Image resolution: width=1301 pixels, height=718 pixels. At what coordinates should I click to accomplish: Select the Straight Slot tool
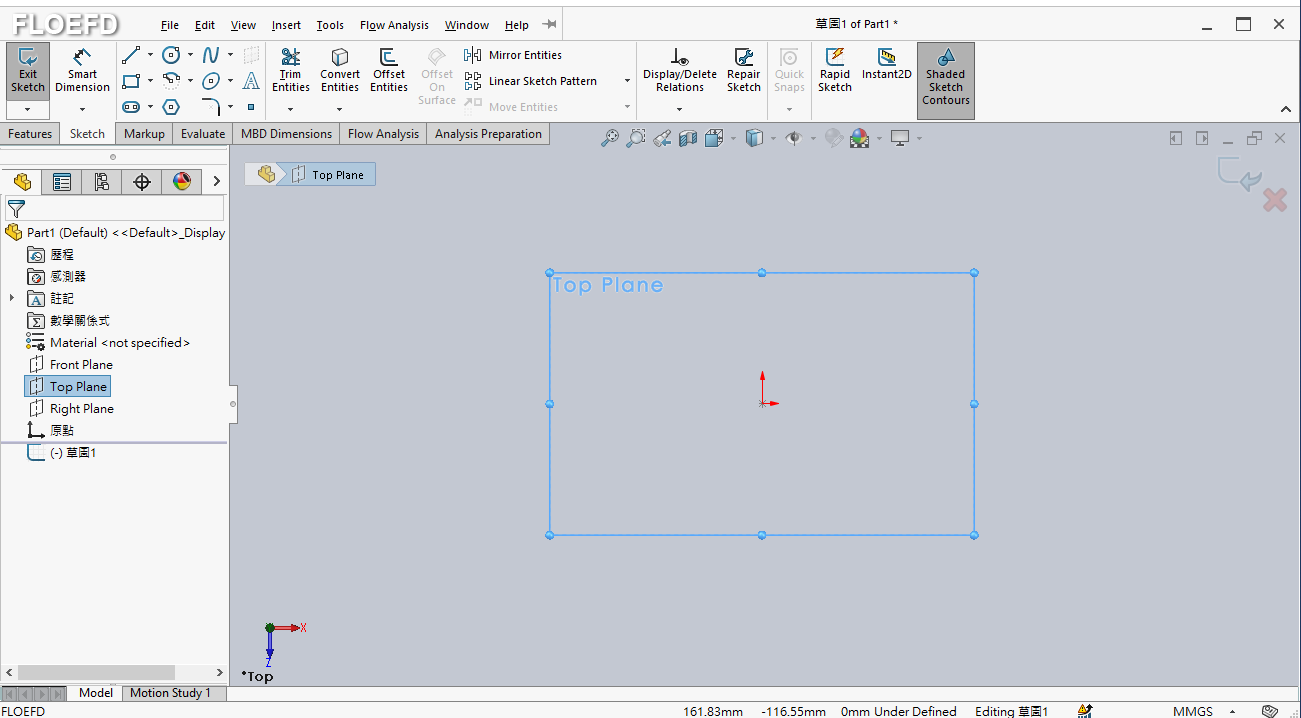[x=131, y=107]
